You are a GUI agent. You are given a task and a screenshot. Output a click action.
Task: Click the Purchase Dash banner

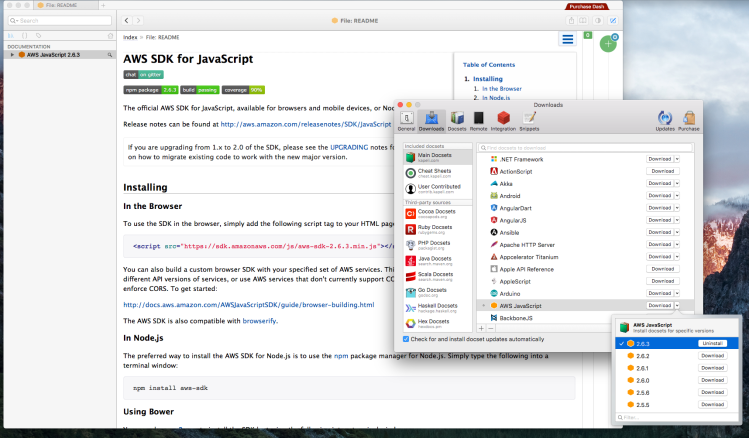point(587,6)
